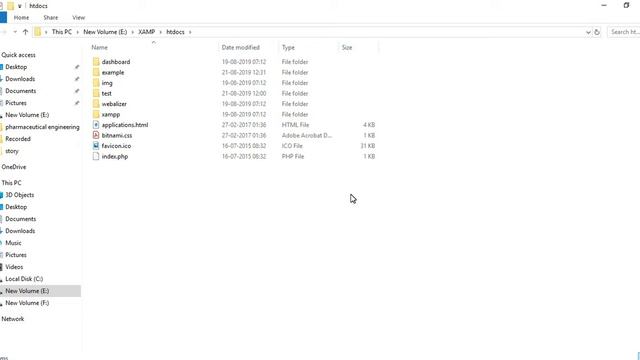Sort files by the Type column
Screen dimensions: 640x360
[x=288, y=47]
